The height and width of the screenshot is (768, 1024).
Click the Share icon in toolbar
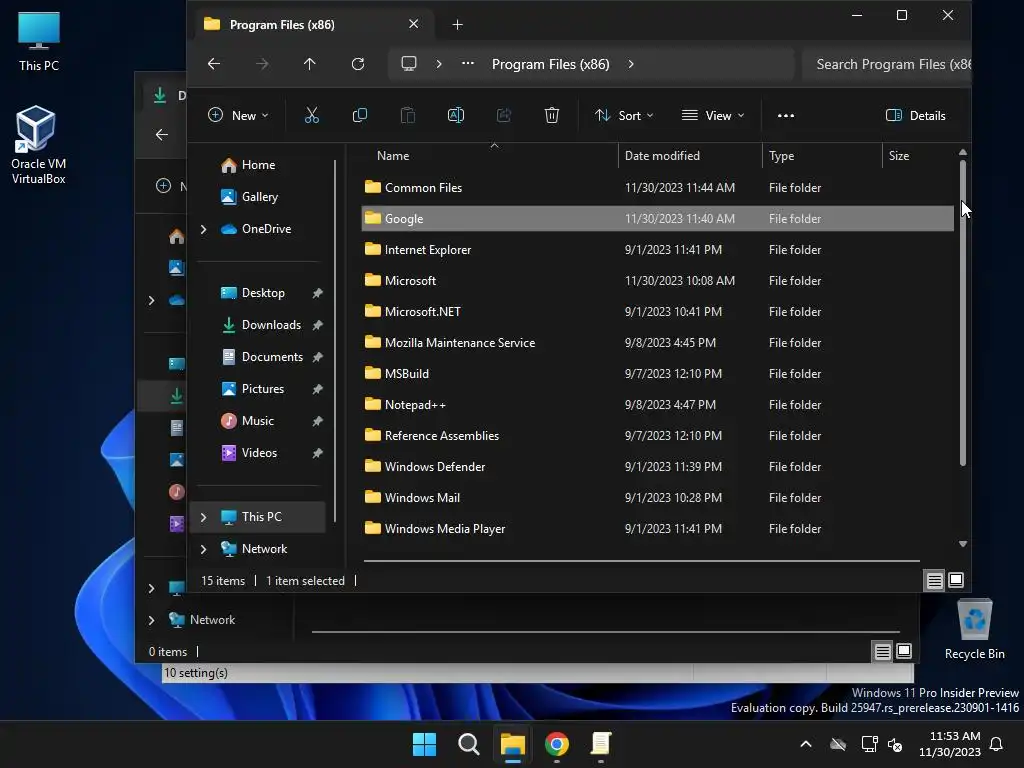[504, 116]
